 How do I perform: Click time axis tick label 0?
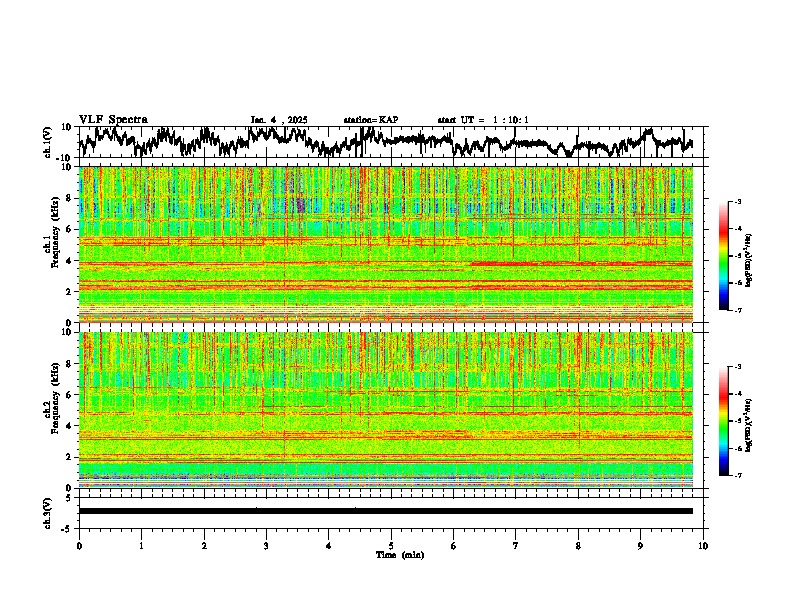pos(79,546)
